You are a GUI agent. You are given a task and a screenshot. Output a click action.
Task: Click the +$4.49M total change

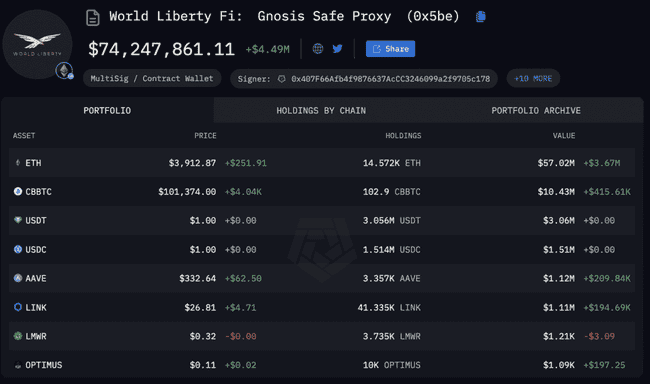point(267,49)
